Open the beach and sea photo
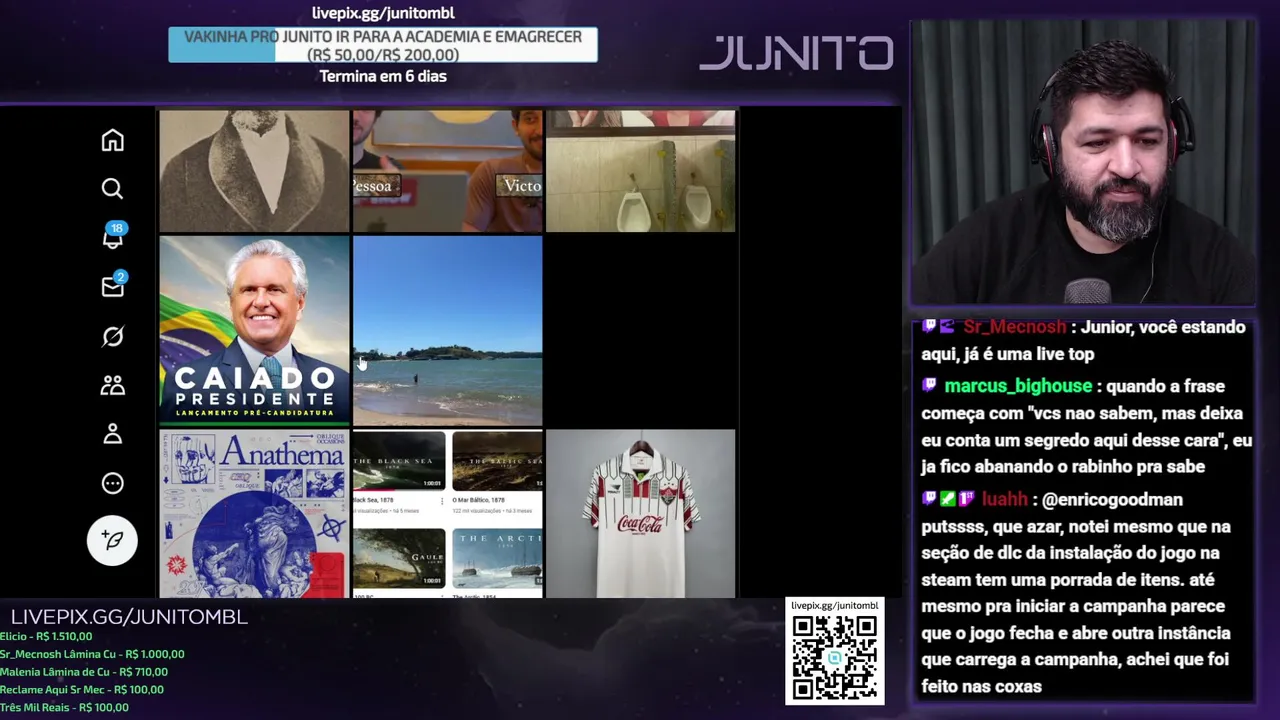The image size is (1280, 720). pyautogui.click(x=447, y=331)
